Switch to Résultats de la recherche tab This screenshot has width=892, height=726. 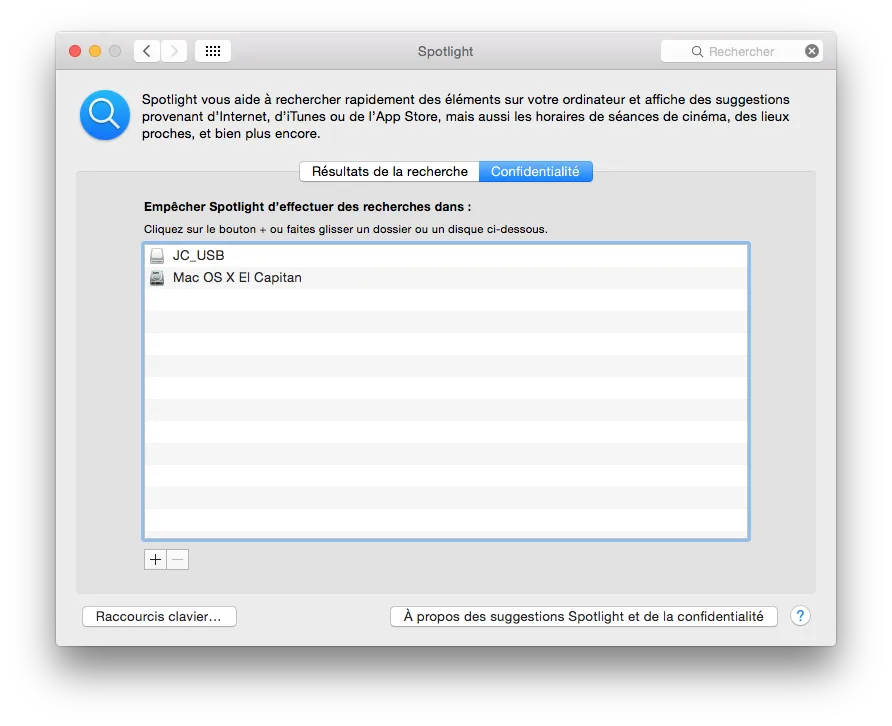(x=390, y=171)
